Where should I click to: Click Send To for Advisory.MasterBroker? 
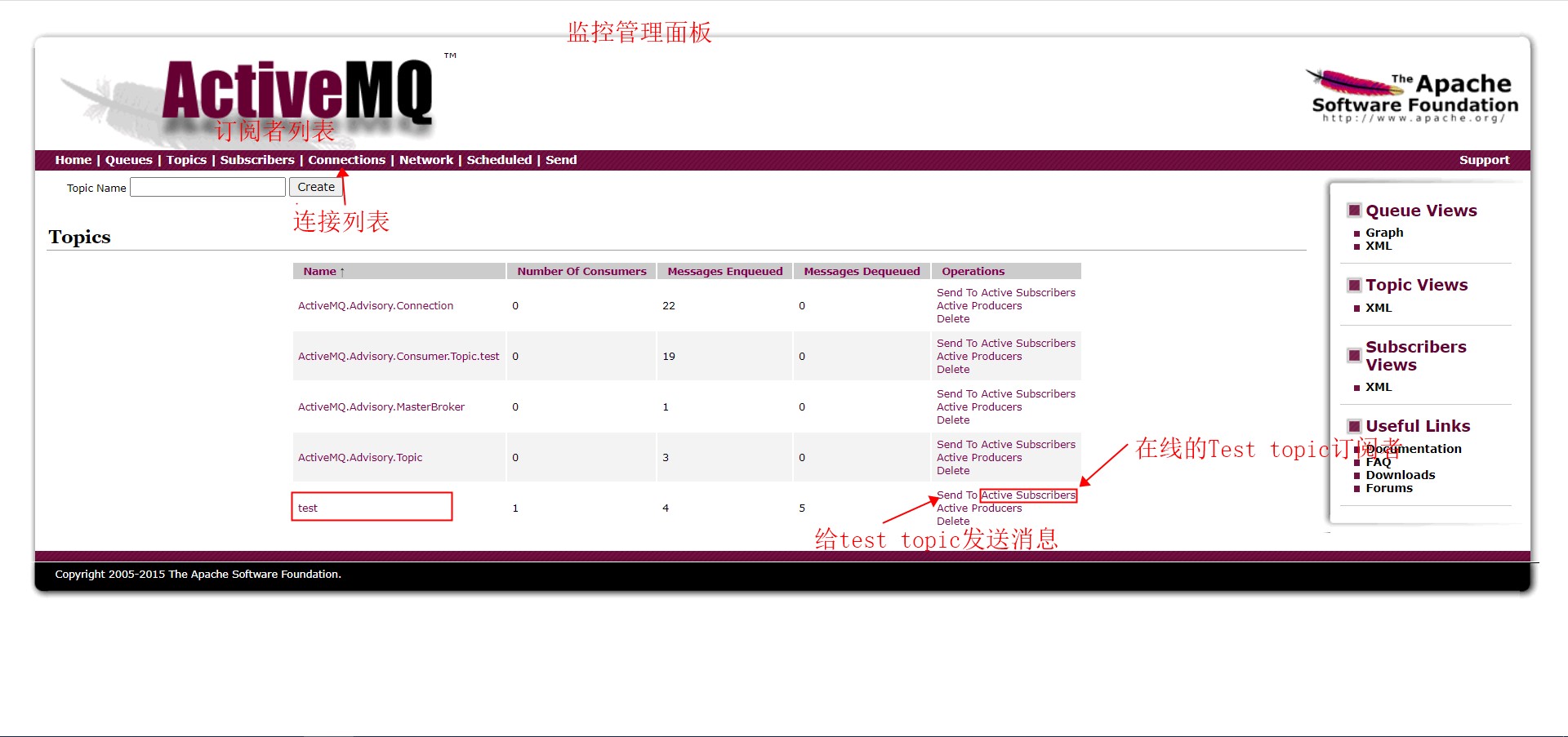[x=957, y=393]
